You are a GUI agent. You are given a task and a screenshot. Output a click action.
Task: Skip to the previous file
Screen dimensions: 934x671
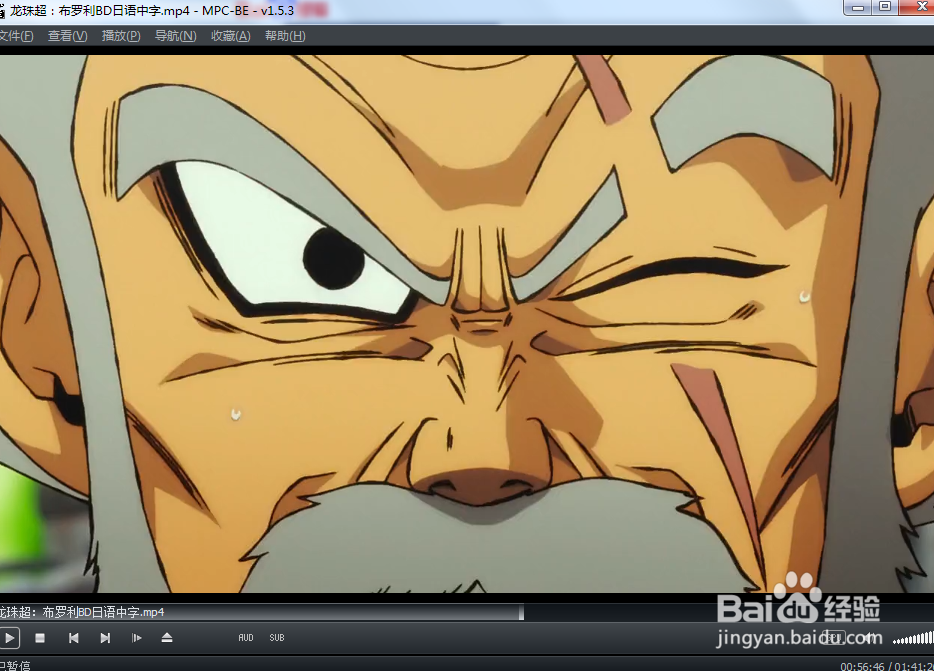(x=73, y=638)
